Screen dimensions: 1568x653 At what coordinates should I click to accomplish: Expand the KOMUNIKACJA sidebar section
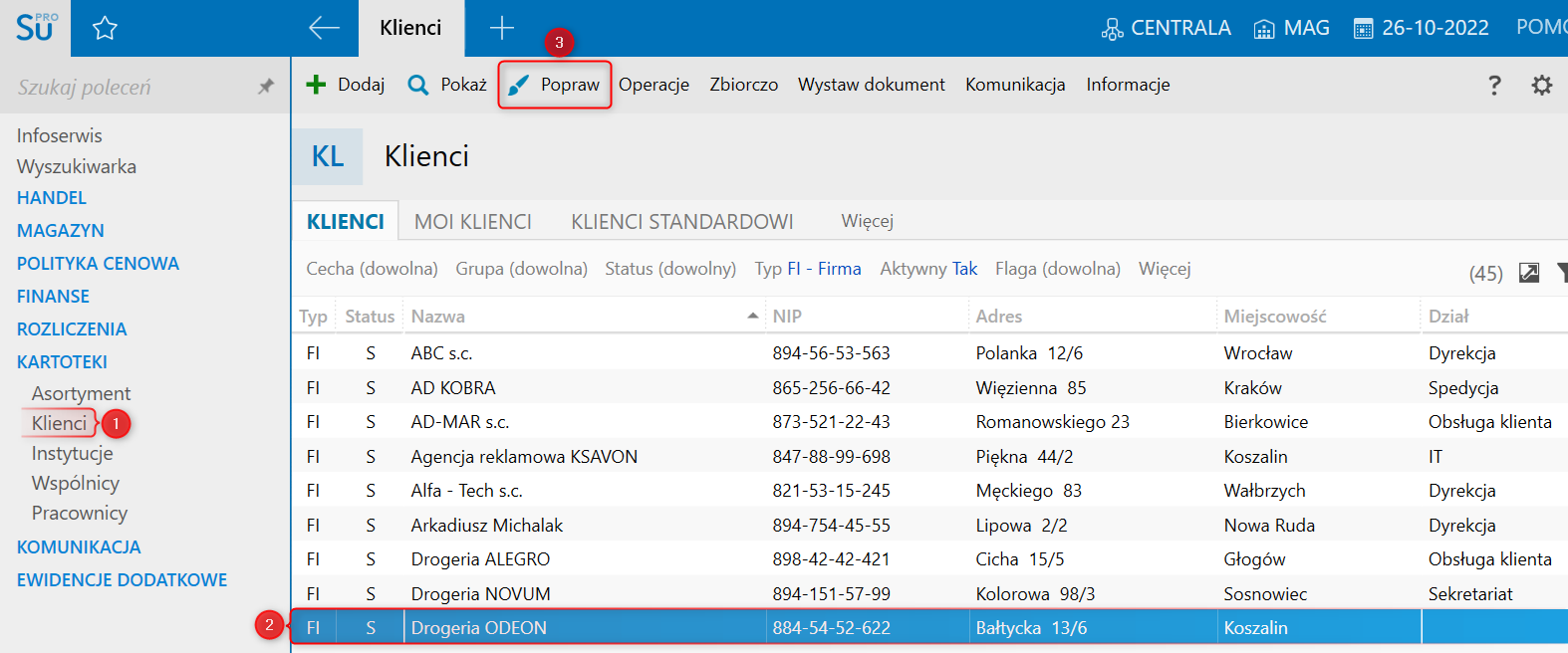coord(79,547)
